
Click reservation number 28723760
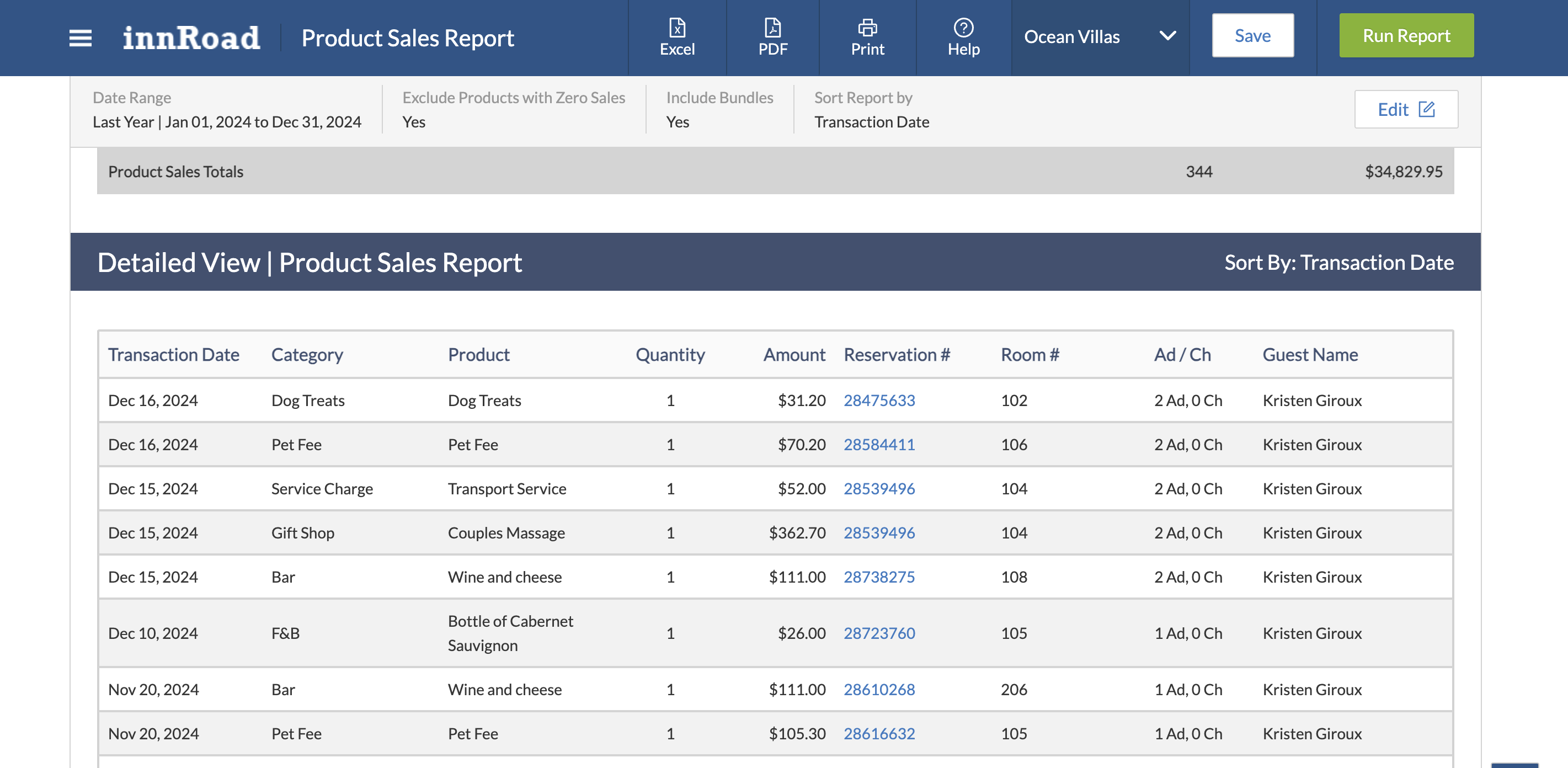[x=878, y=633]
